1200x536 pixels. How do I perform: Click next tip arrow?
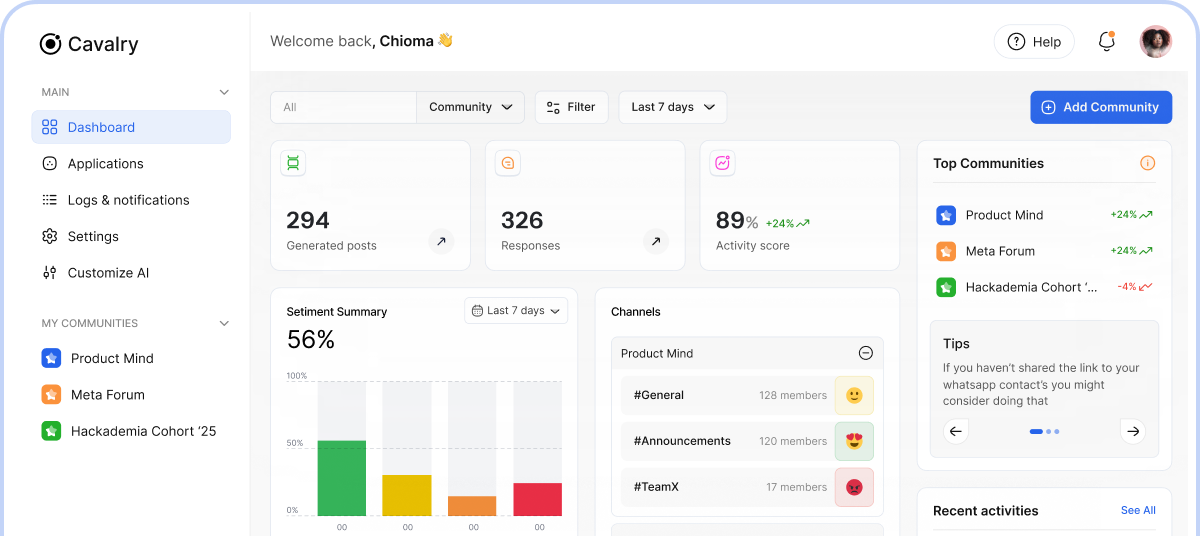1132,431
